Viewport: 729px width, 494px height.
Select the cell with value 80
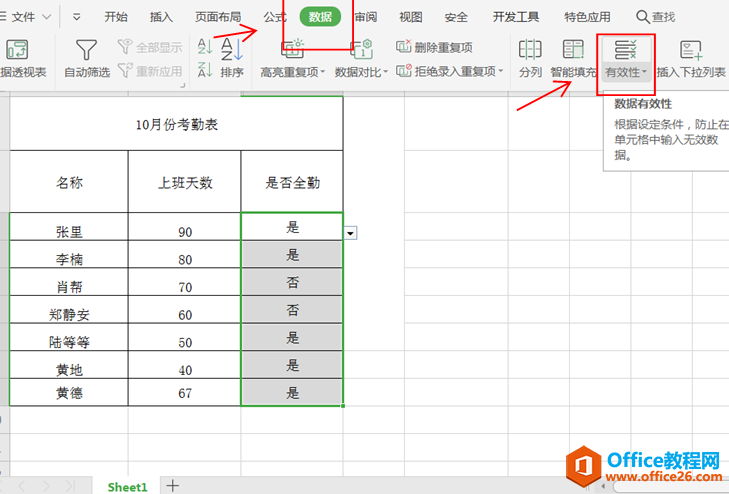point(185,254)
